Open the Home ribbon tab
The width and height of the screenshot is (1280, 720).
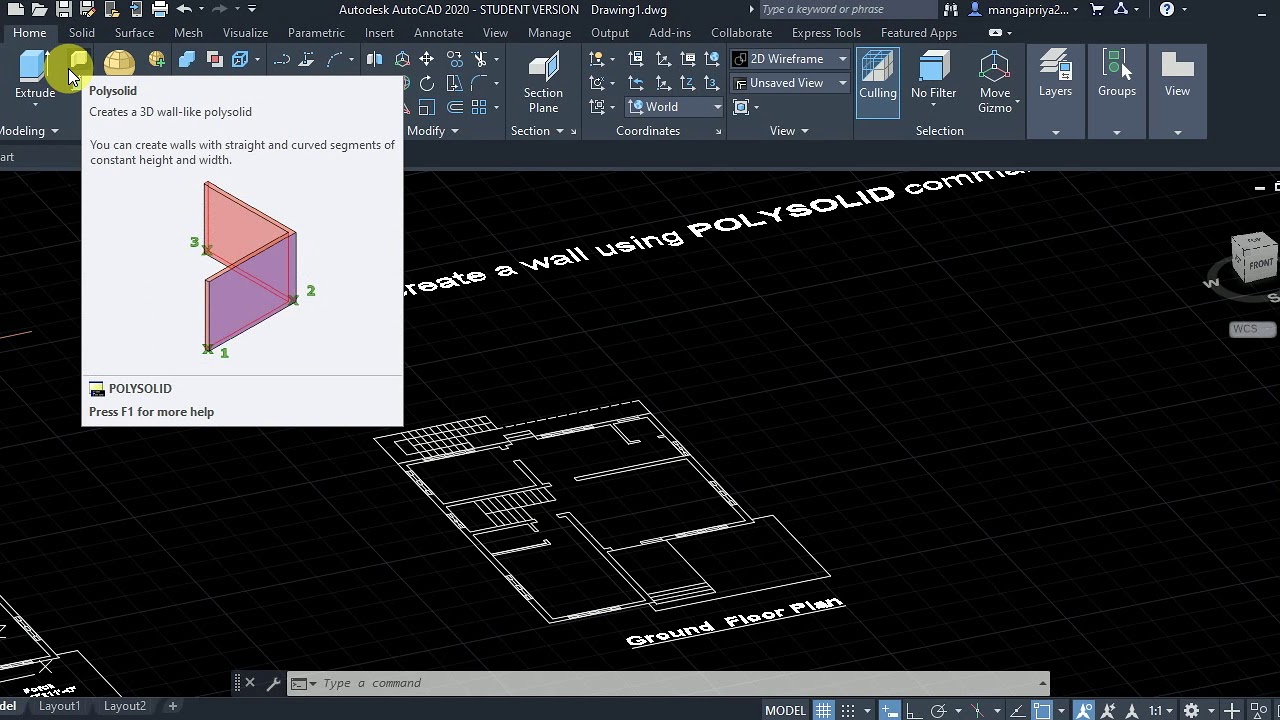tap(29, 33)
